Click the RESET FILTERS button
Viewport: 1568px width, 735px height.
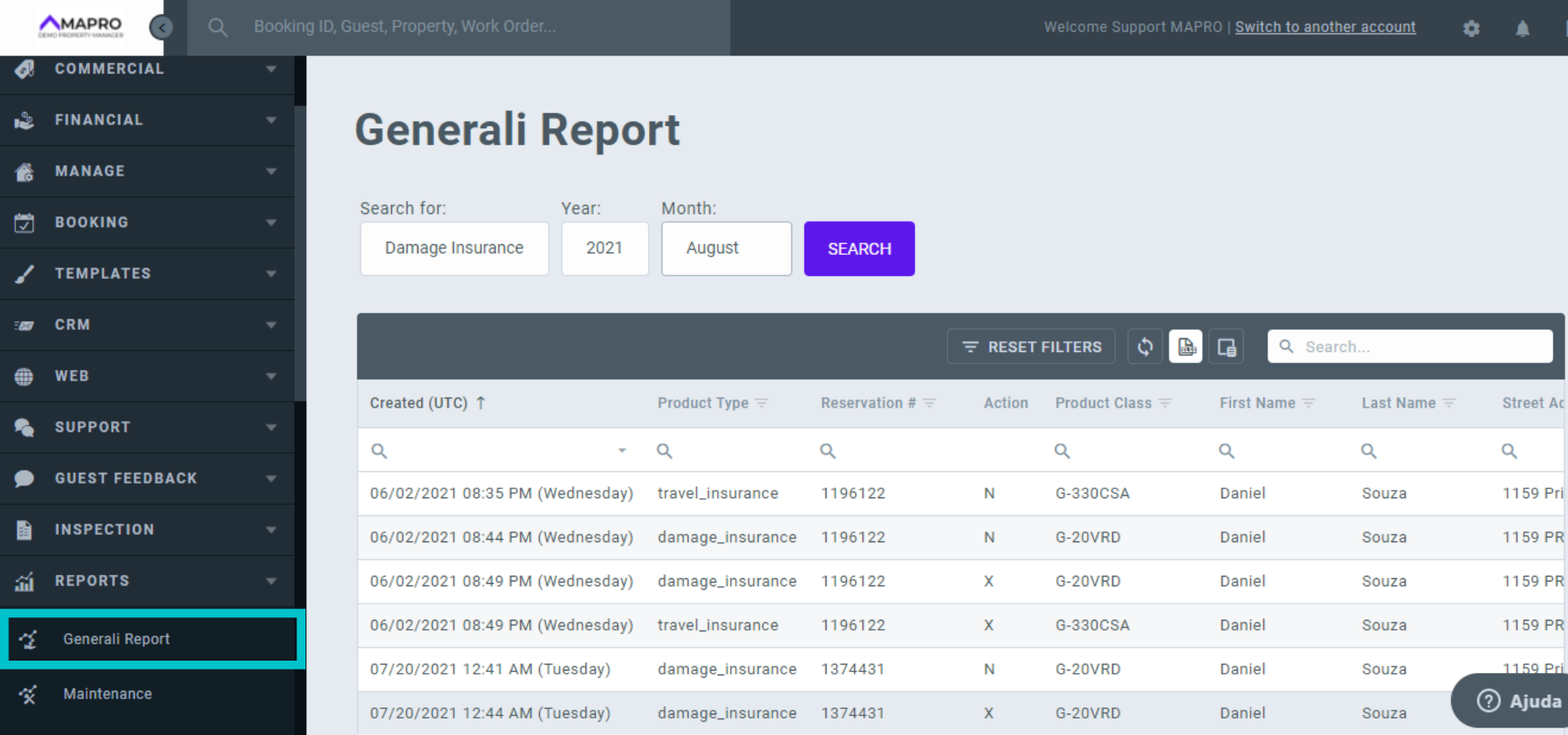(1032, 347)
